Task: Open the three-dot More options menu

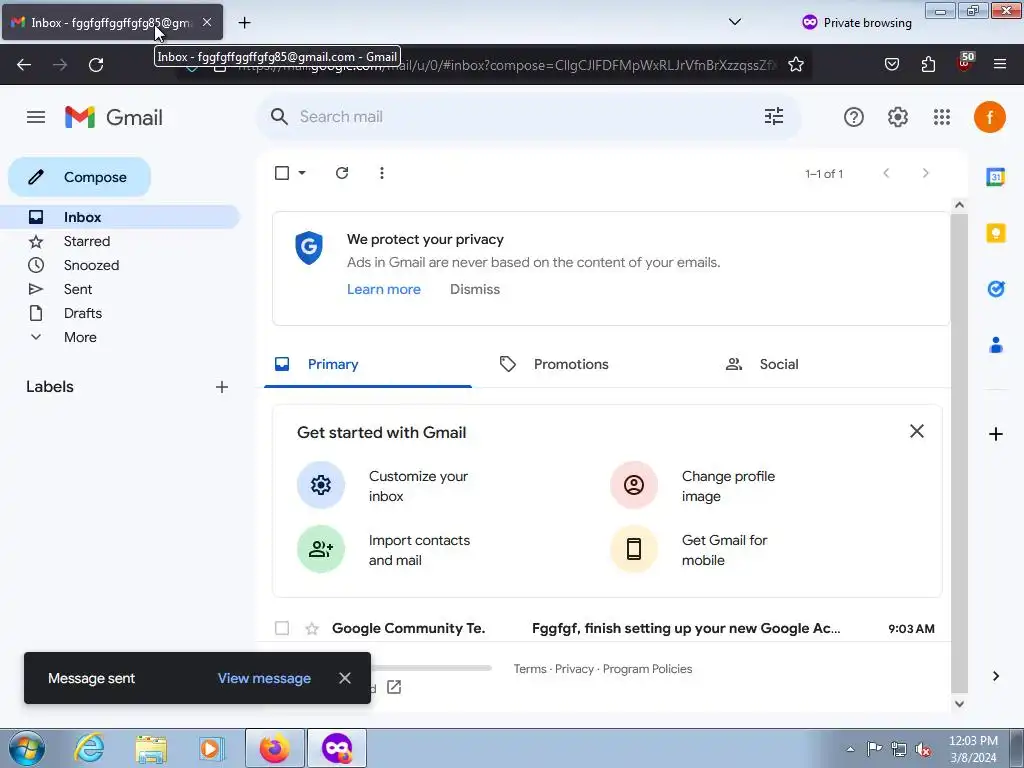Action: (x=381, y=173)
